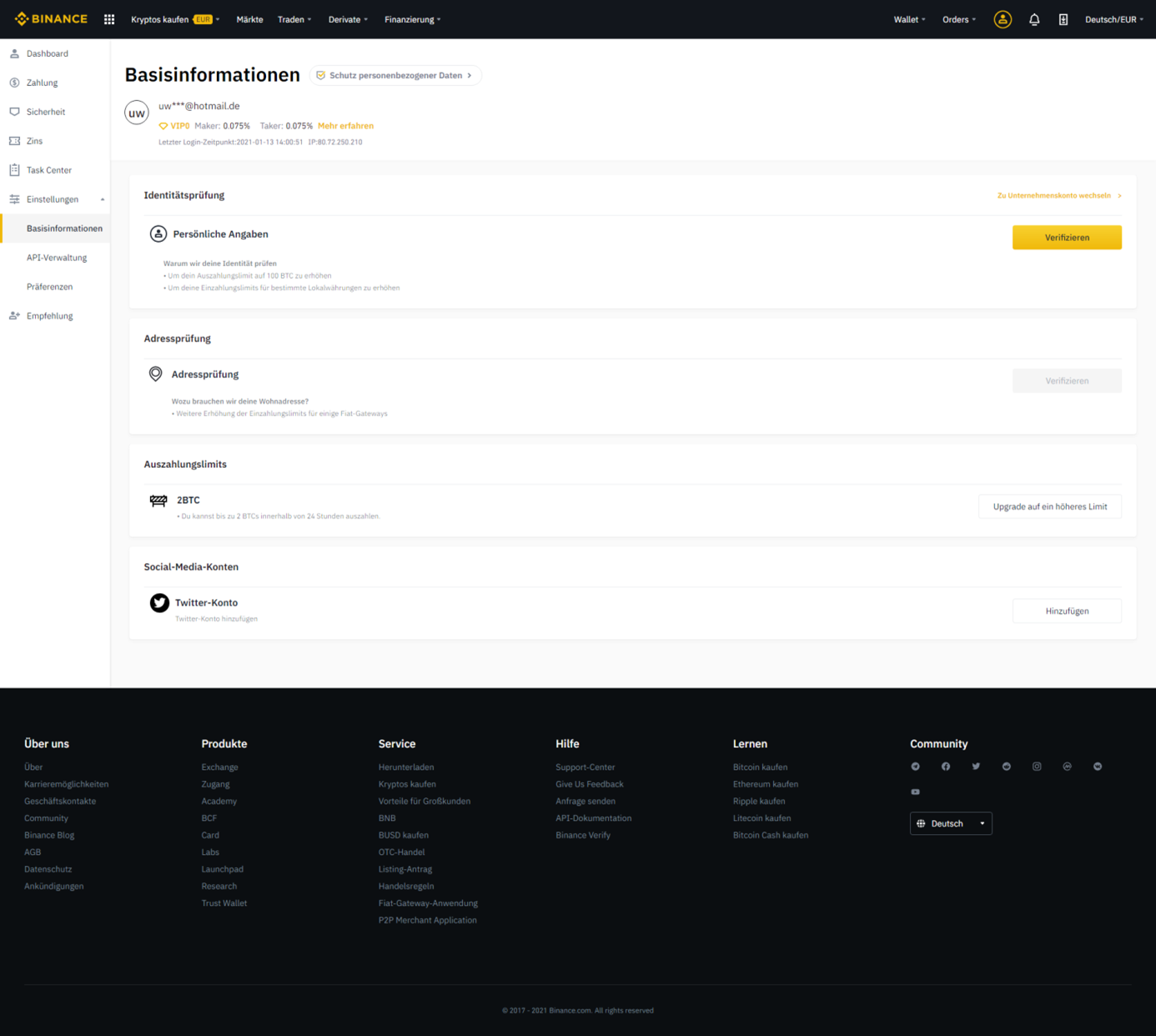Open the Facebook icon in the footer

[946, 766]
